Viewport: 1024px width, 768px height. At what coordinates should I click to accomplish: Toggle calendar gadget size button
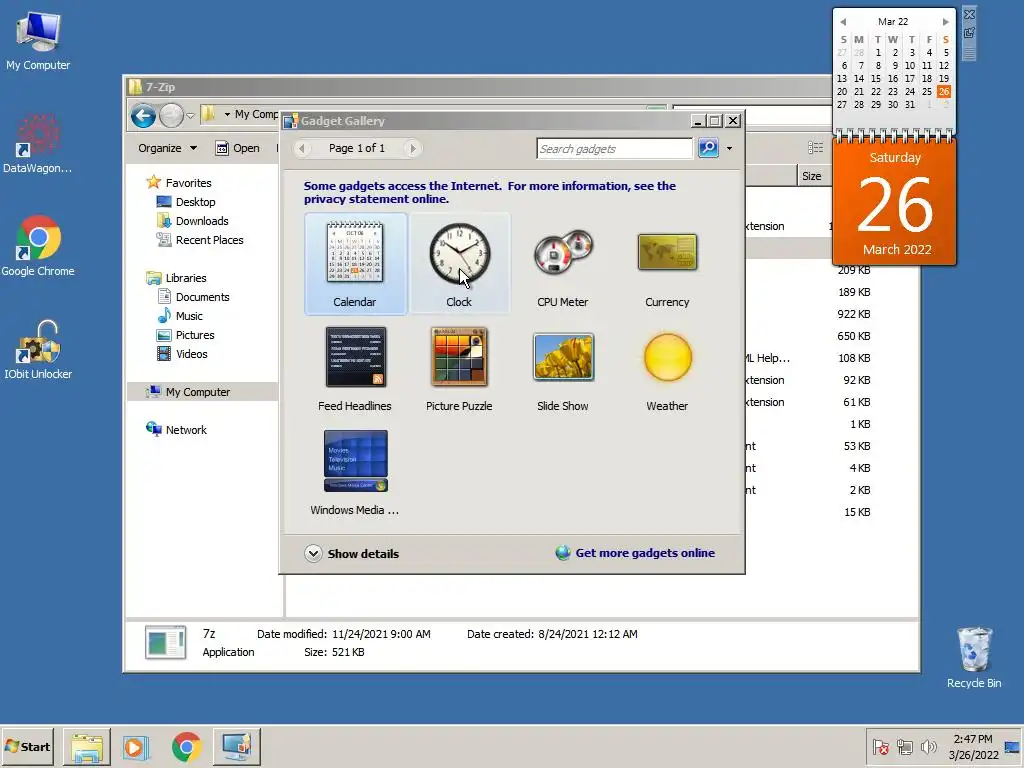tap(970, 33)
